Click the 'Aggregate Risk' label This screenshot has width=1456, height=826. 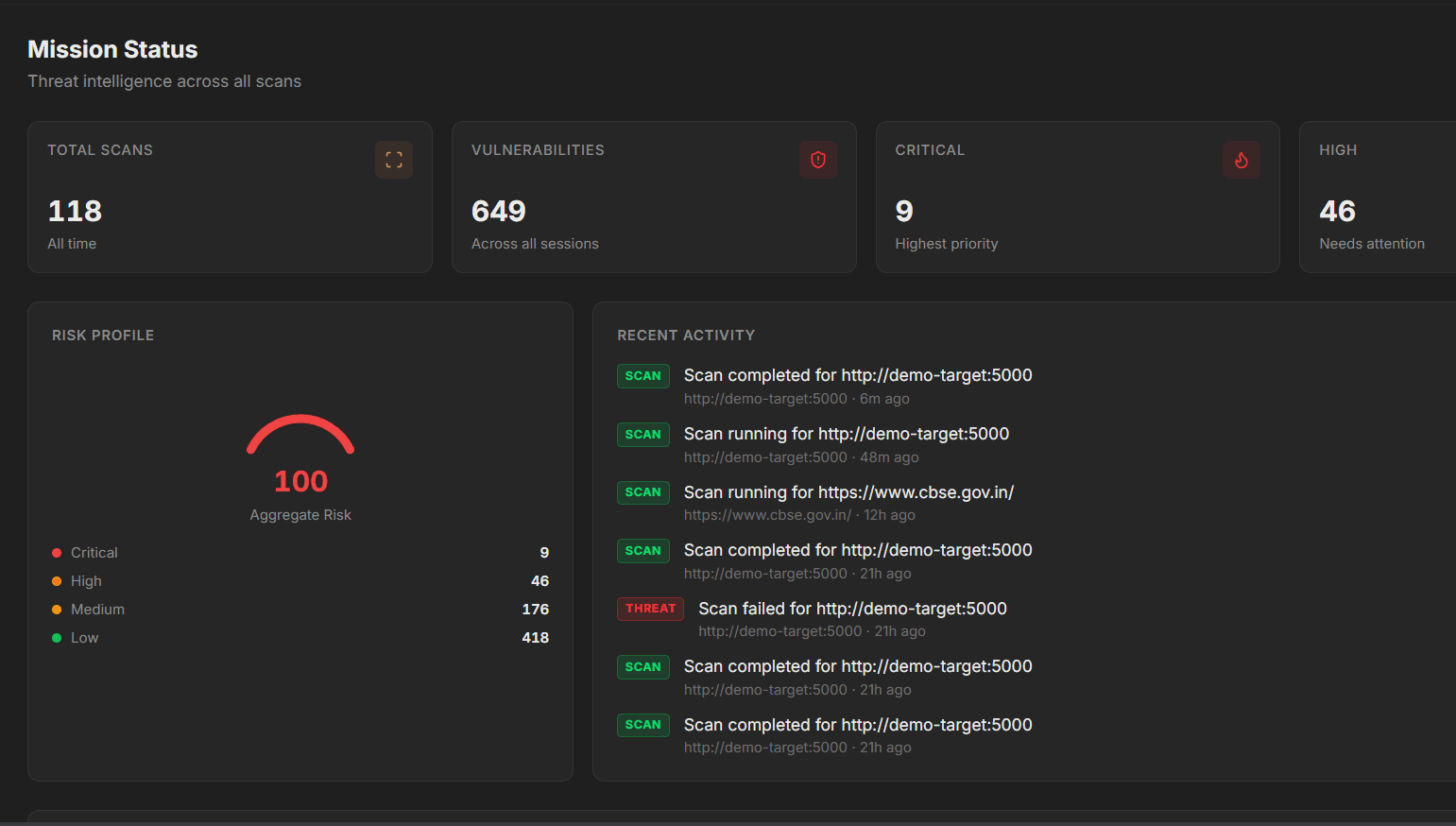tap(300, 515)
